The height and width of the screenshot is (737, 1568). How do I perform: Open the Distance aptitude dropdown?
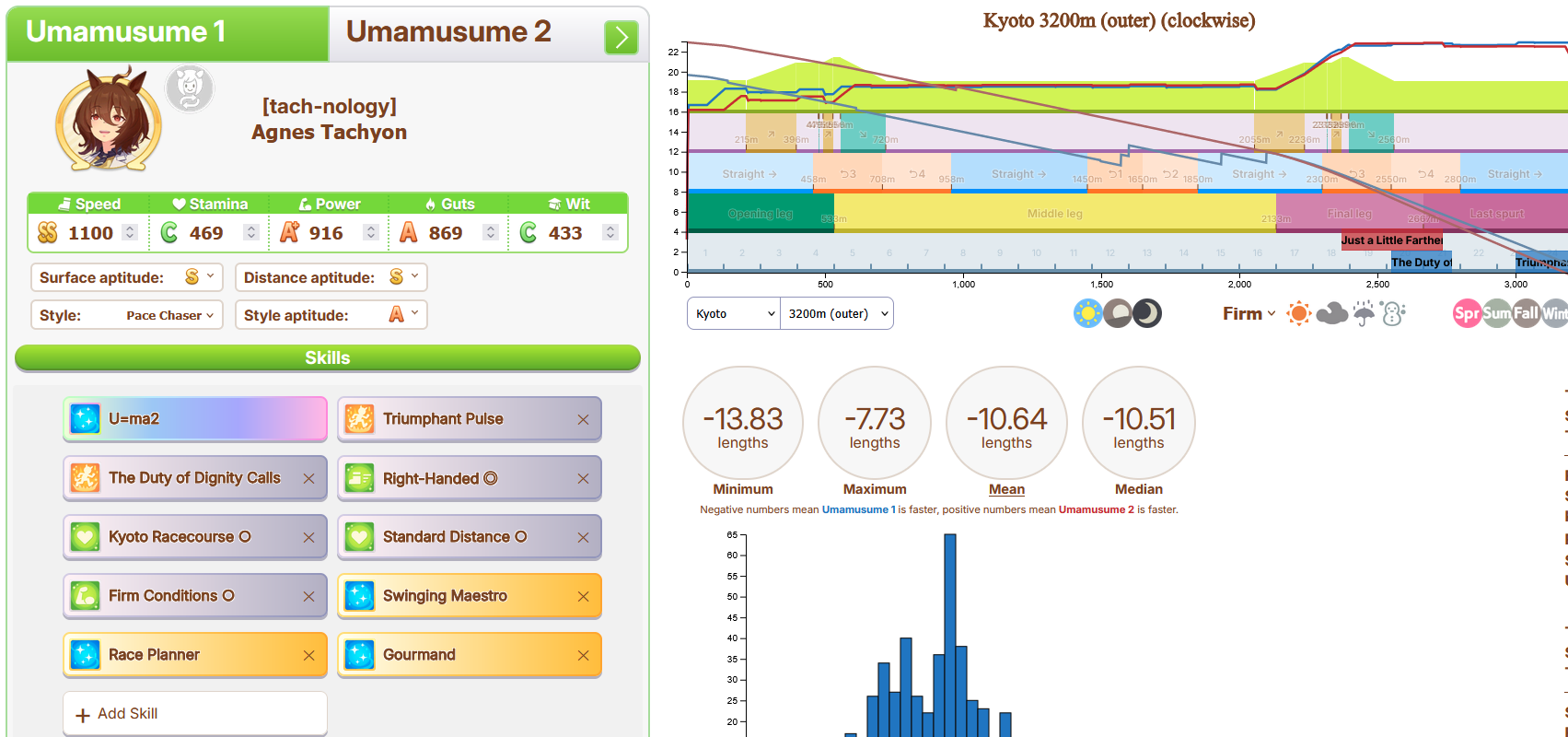point(331,277)
